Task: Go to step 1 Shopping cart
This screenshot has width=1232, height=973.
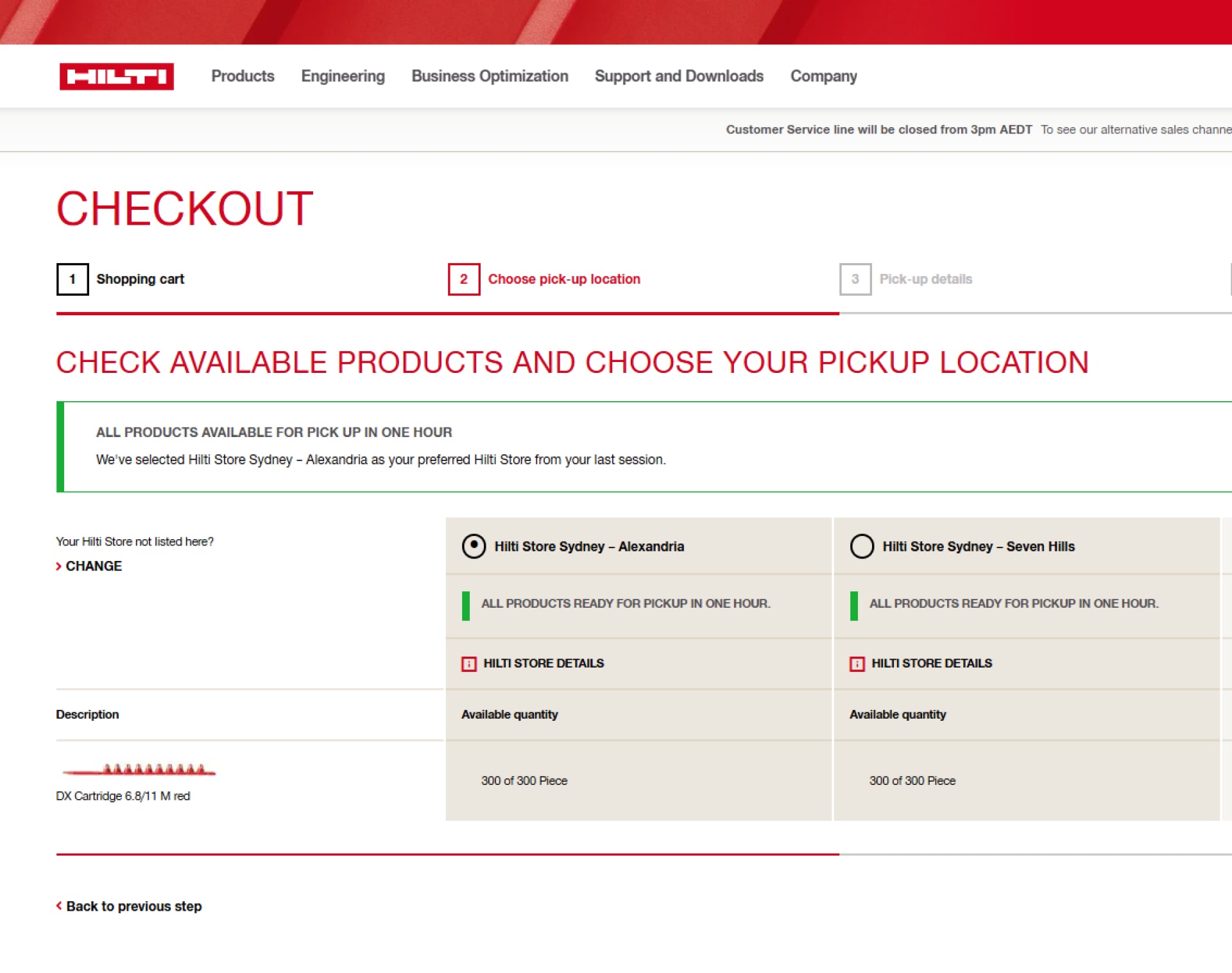Action: coord(121,279)
